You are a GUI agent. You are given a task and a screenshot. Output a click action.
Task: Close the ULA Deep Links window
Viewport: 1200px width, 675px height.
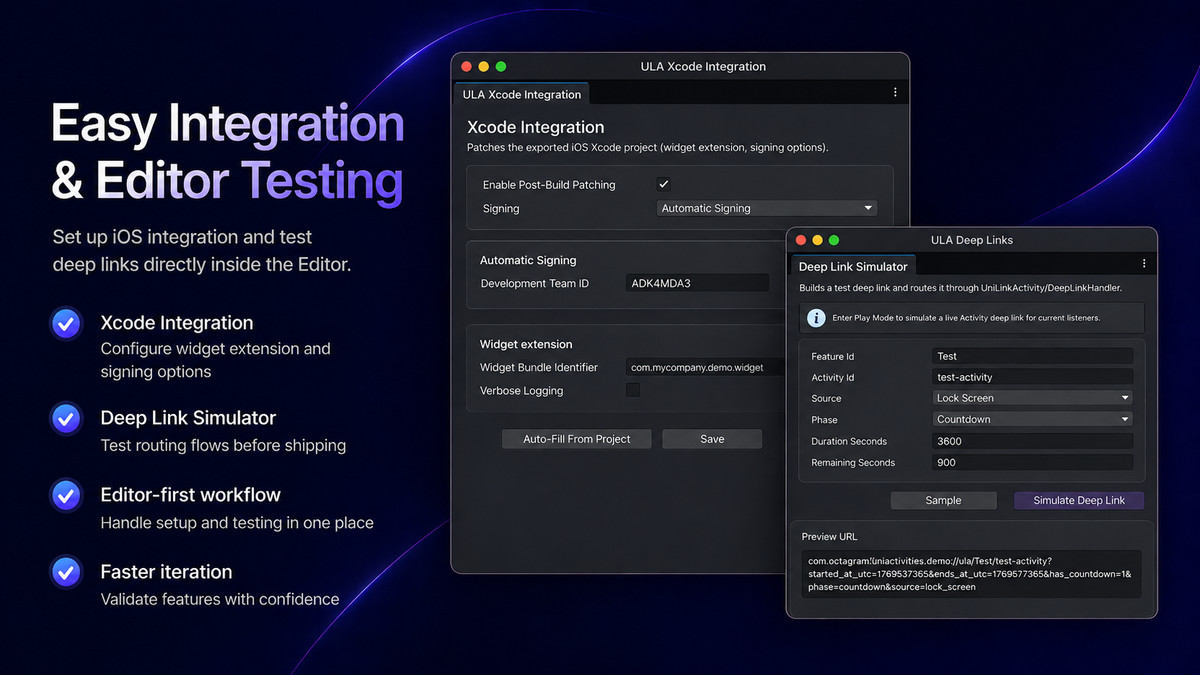pos(799,240)
